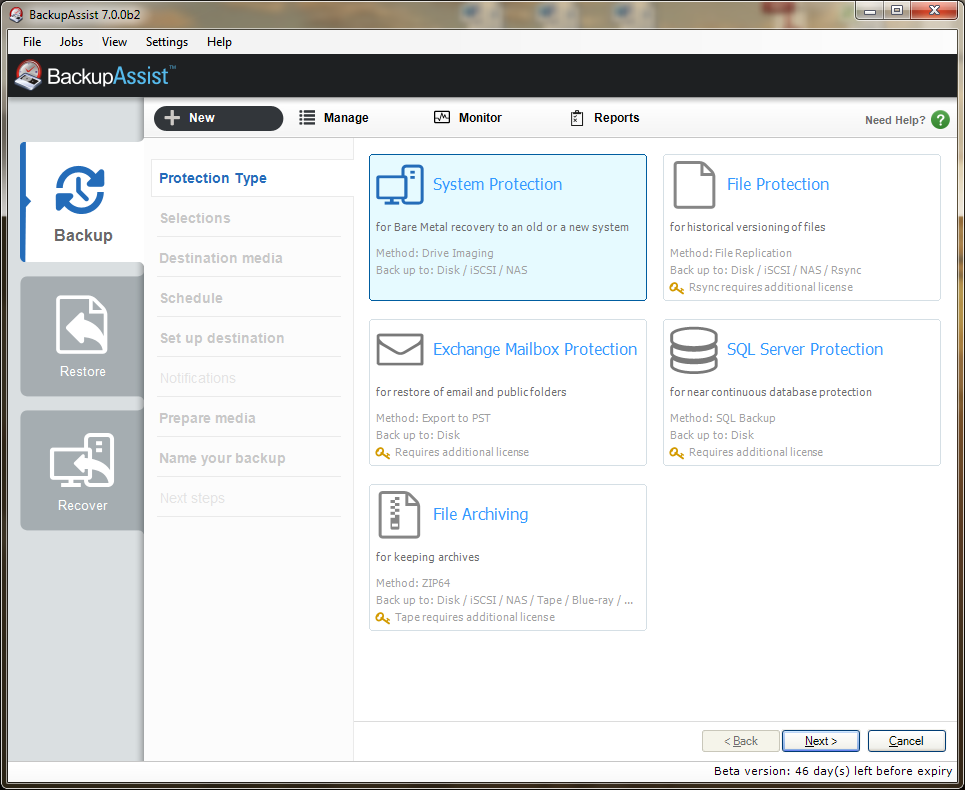Image resolution: width=965 pixels, height=790 pixels.
Task: Click the Need Help? link text
Action: pyautogui.click(x=895, y=120)
